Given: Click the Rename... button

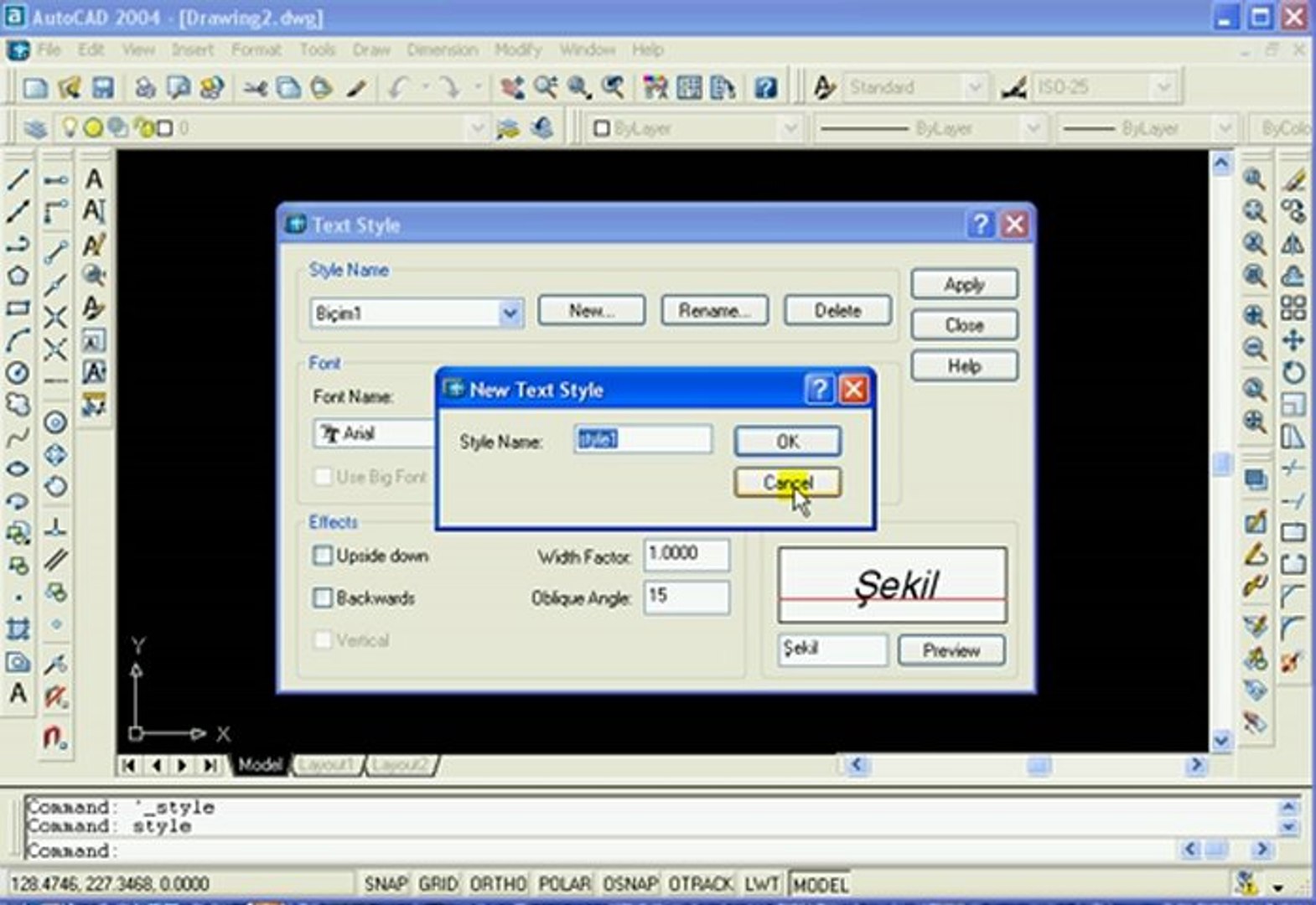Looking at the screenshot, I should [x=715, y=311].
